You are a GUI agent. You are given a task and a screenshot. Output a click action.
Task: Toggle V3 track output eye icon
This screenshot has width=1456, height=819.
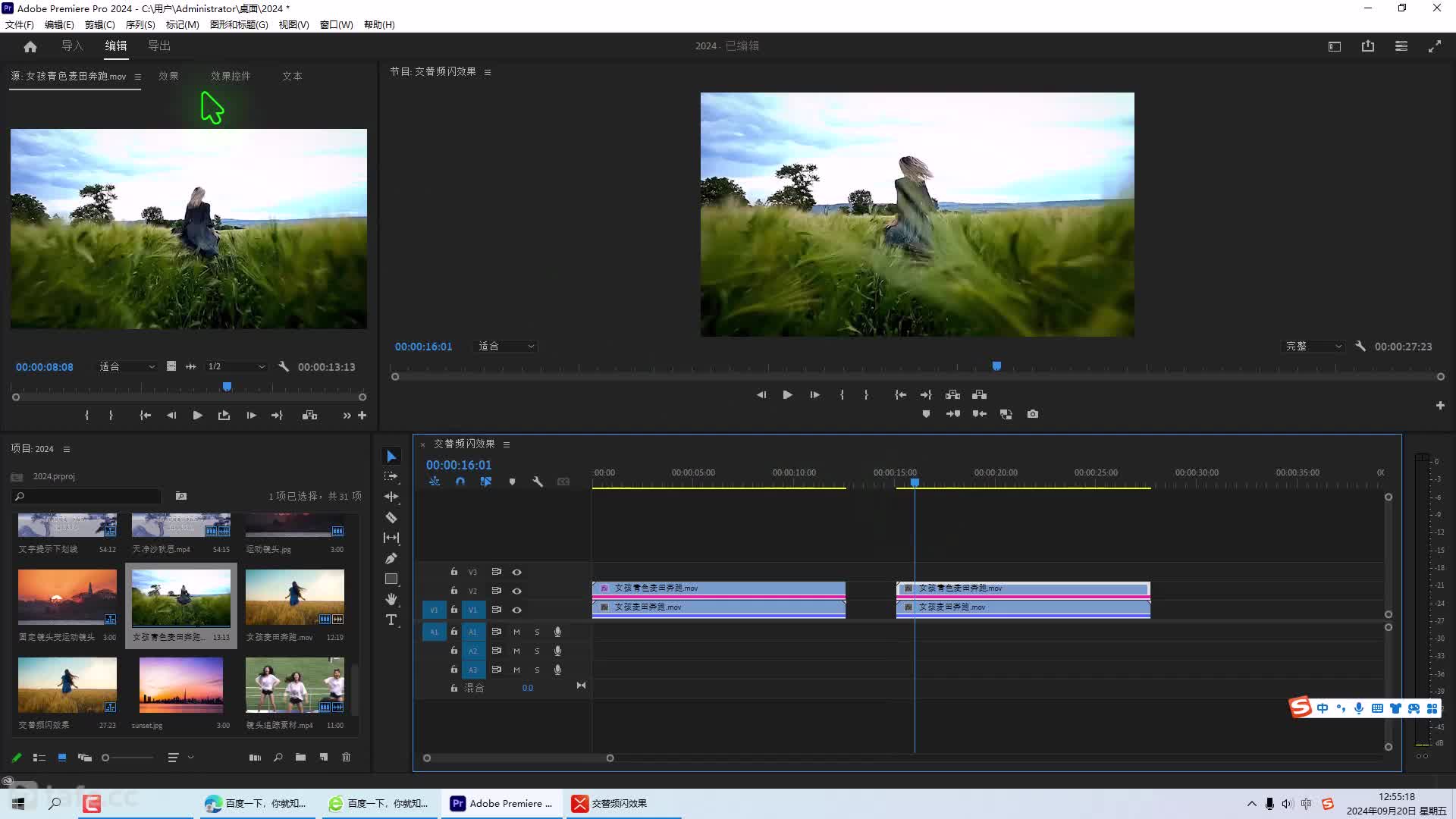(x=517, y=572)
